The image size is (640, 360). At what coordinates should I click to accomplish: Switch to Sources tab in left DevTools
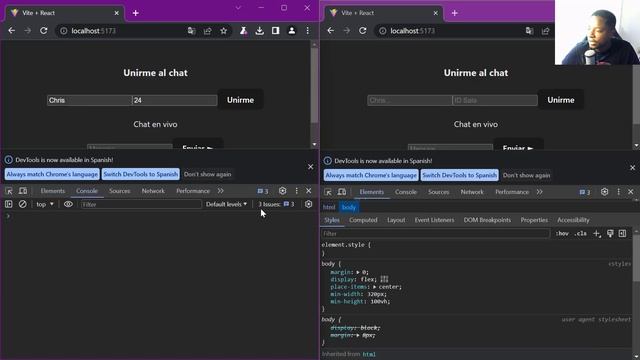120,191
